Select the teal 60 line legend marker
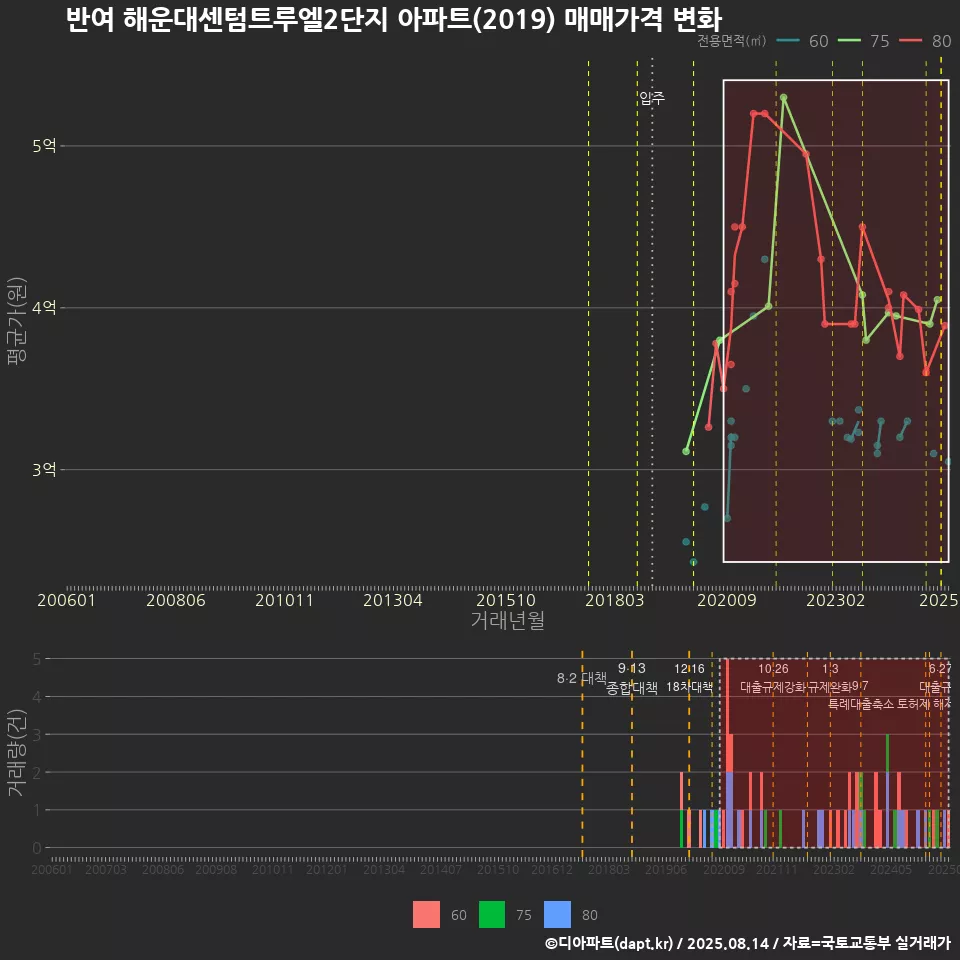 click(788, 41)
